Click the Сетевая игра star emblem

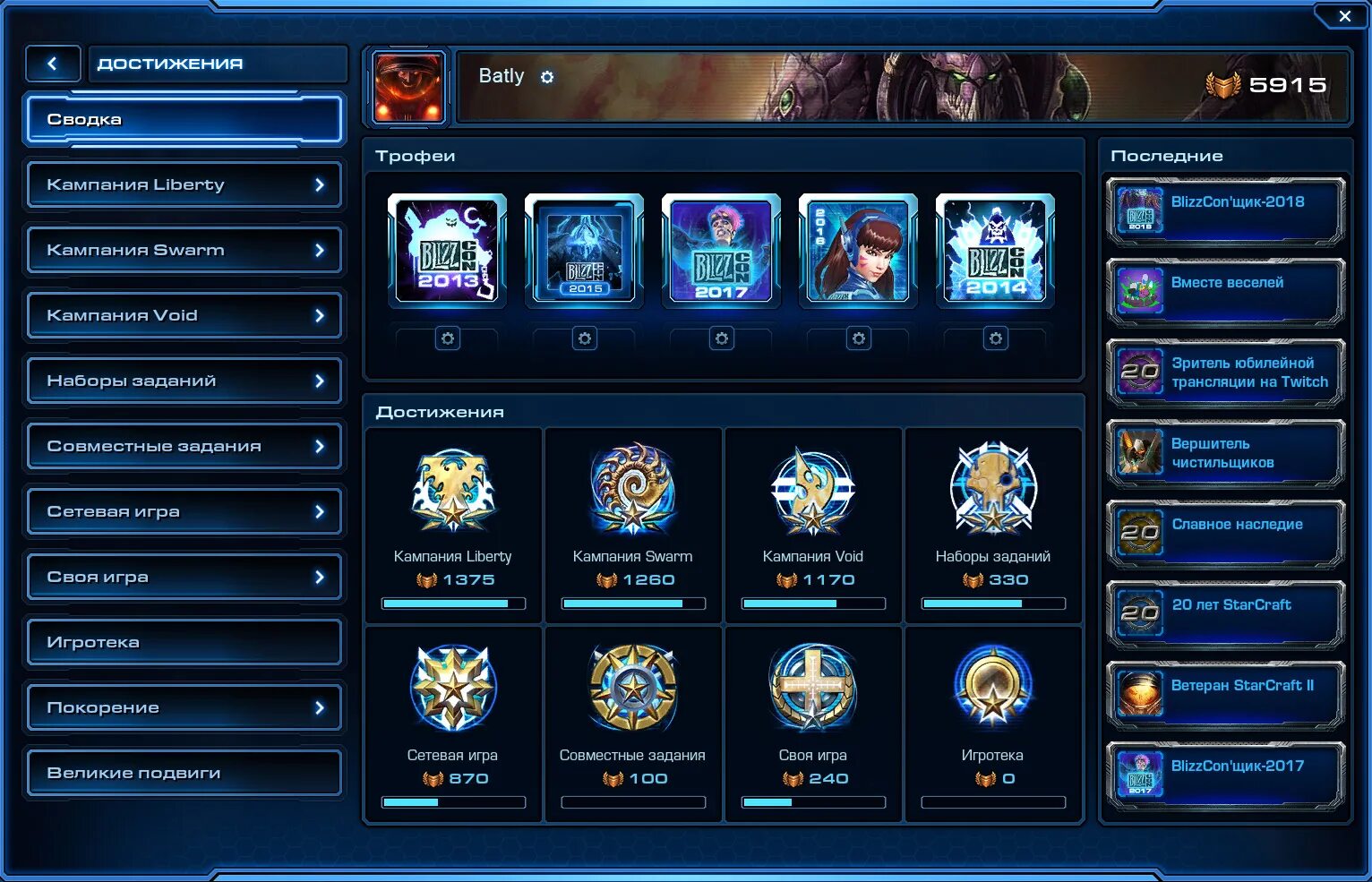click(x=453, y=688)
